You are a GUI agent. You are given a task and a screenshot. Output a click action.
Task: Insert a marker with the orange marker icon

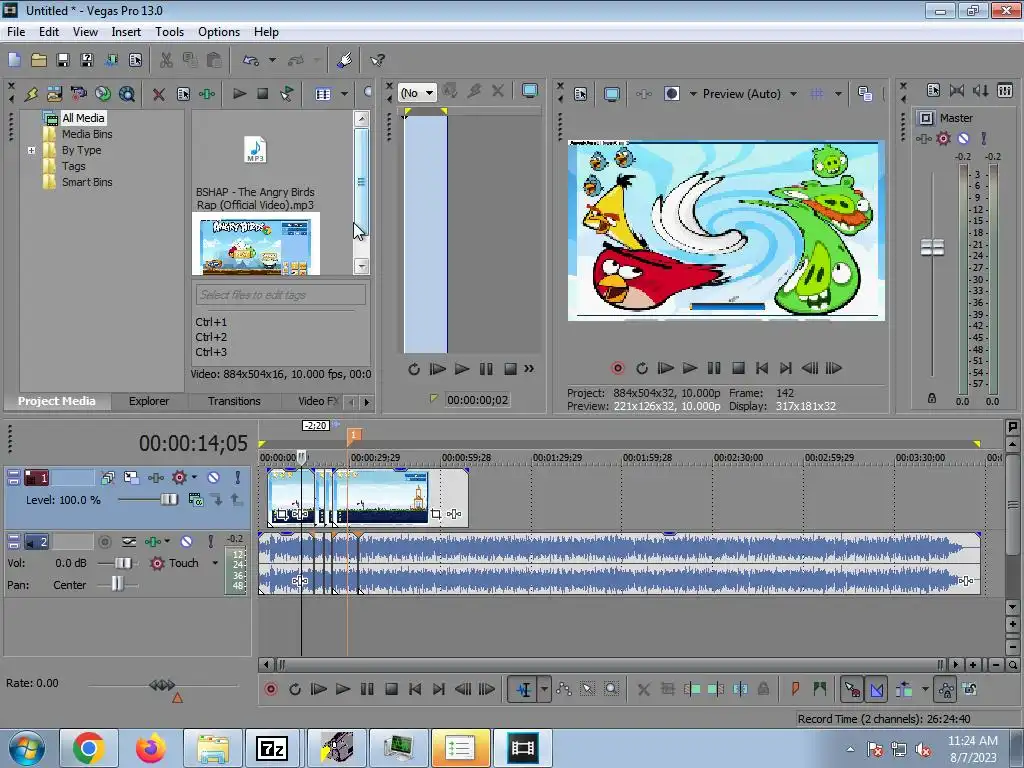795,689
